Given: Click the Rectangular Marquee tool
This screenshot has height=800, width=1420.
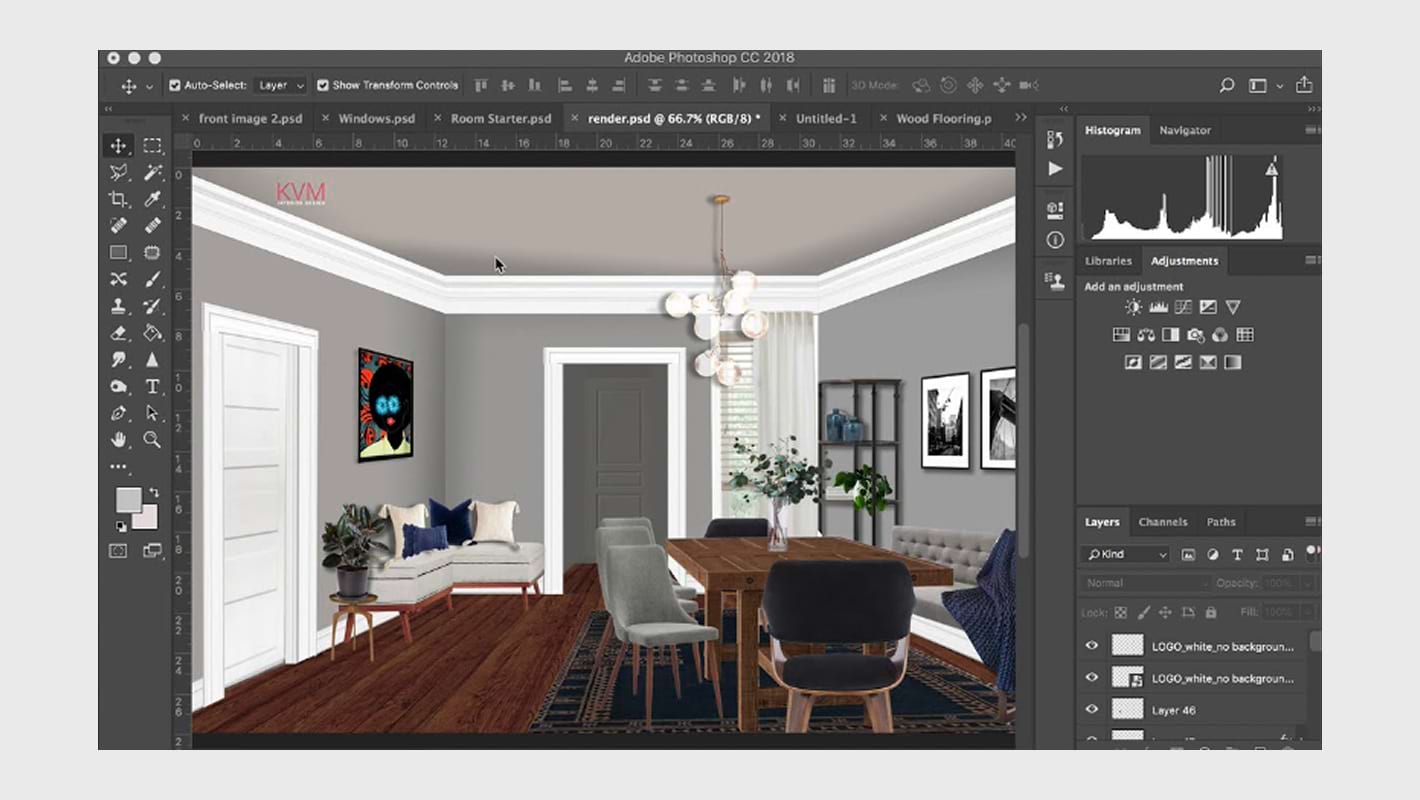Looking at the screenshot, I should (152, 146).
